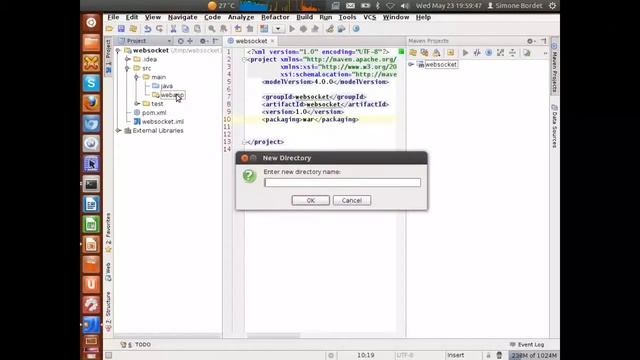Click Generate Sources icon in Maven panel

pos(424,53)
